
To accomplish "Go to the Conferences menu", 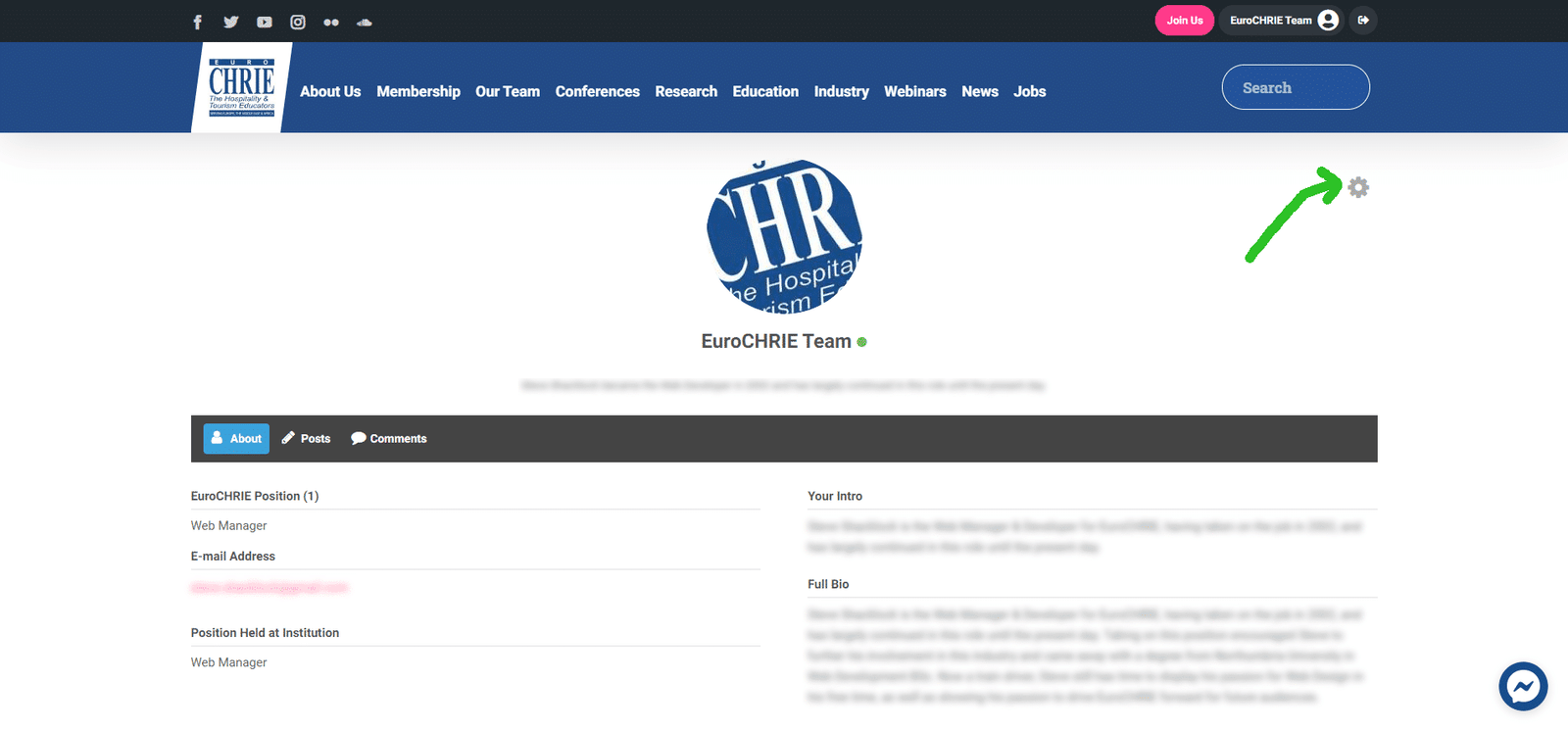I will (597, 91).
